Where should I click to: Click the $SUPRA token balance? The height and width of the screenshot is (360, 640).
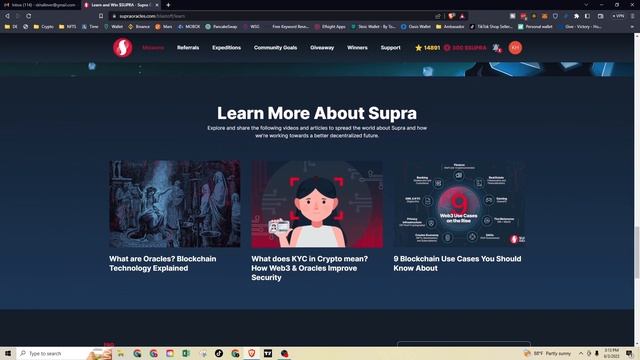tap(465, 48)
